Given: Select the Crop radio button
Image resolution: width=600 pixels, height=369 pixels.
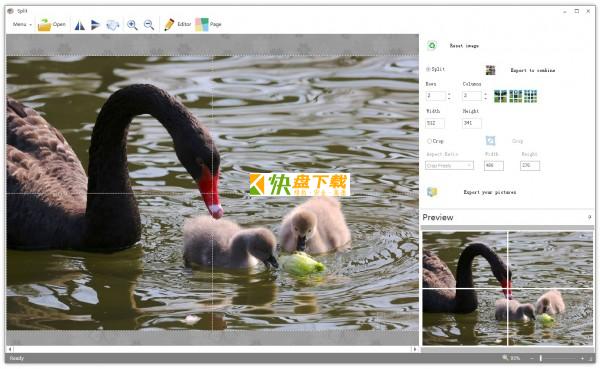Looking at the screenshot, I should click(x=429, y=141).
